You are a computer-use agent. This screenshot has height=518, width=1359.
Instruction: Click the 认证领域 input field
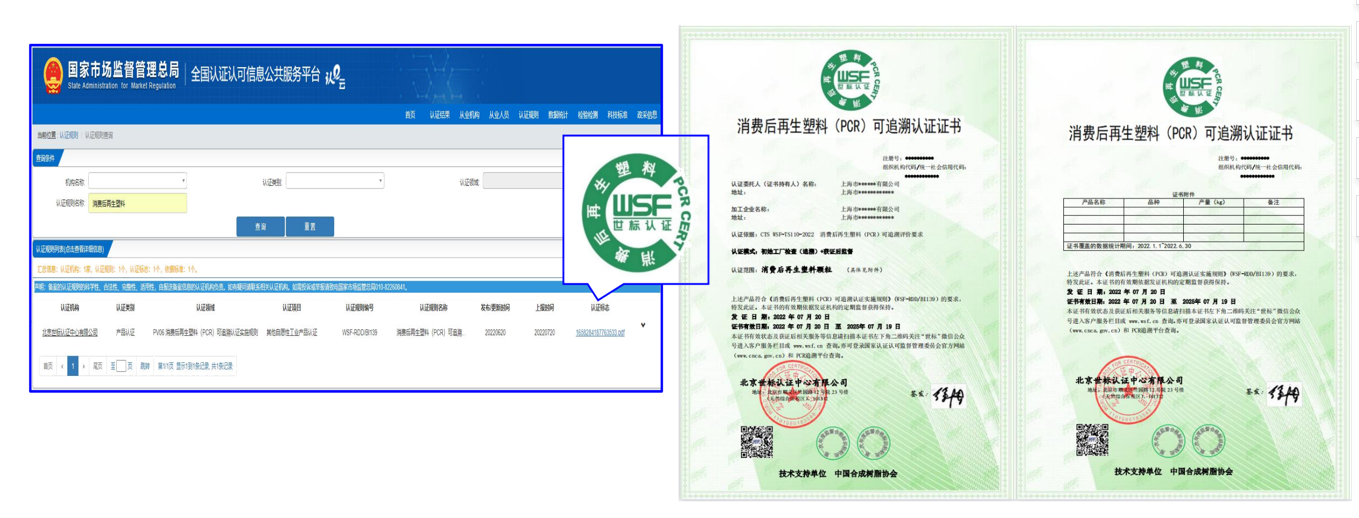point(523,181)
